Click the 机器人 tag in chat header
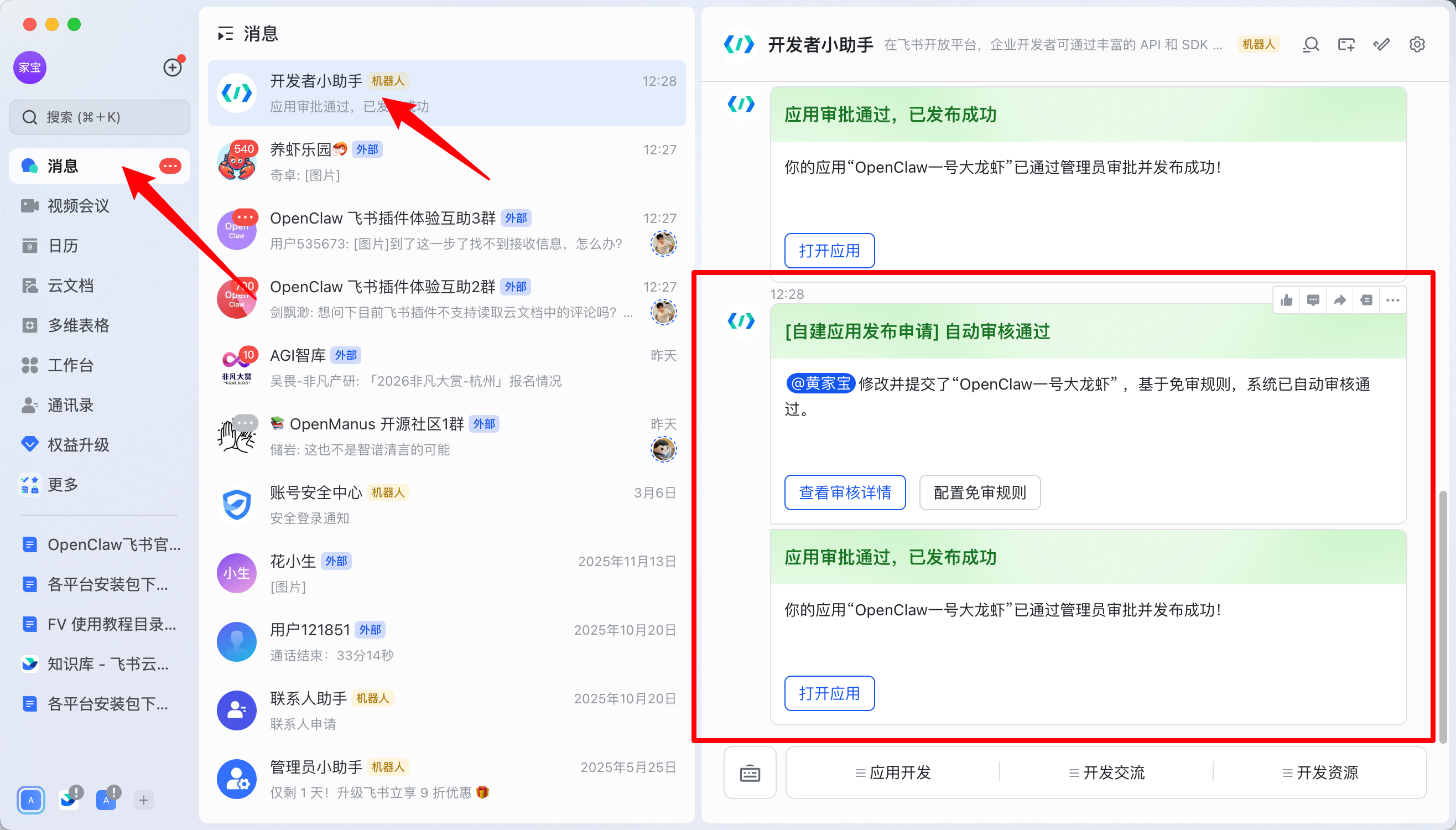 (x=1259, y=44)
